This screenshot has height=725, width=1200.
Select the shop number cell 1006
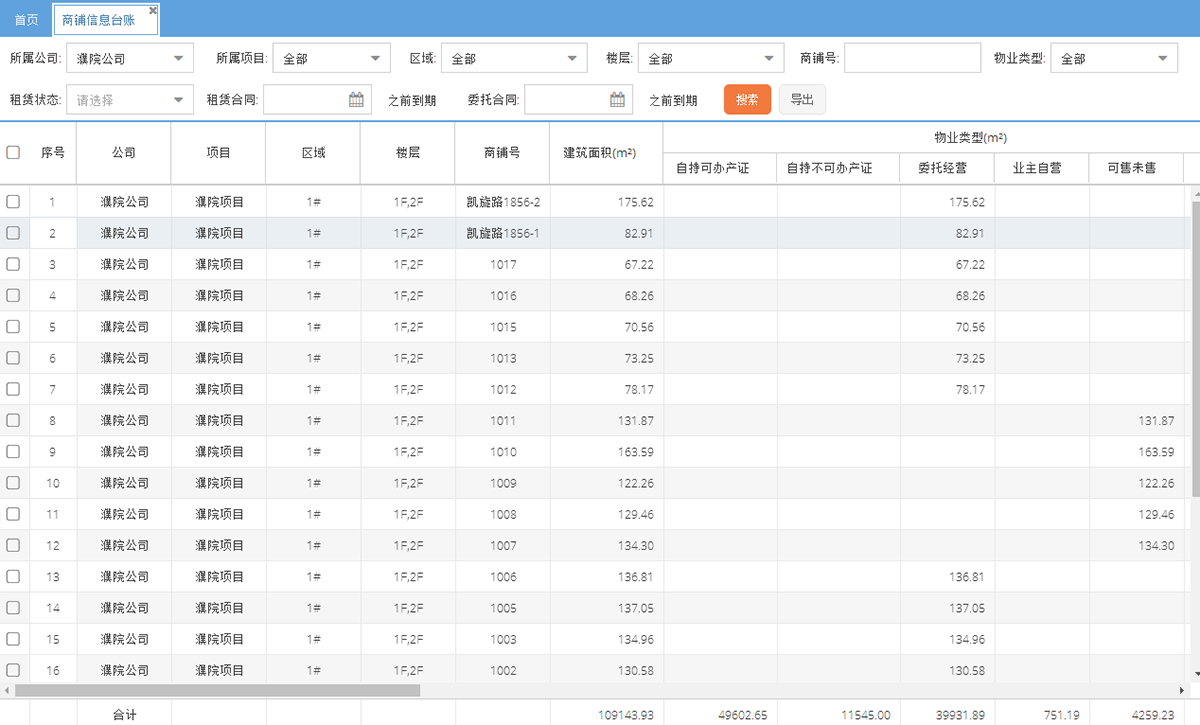(503, 577)
